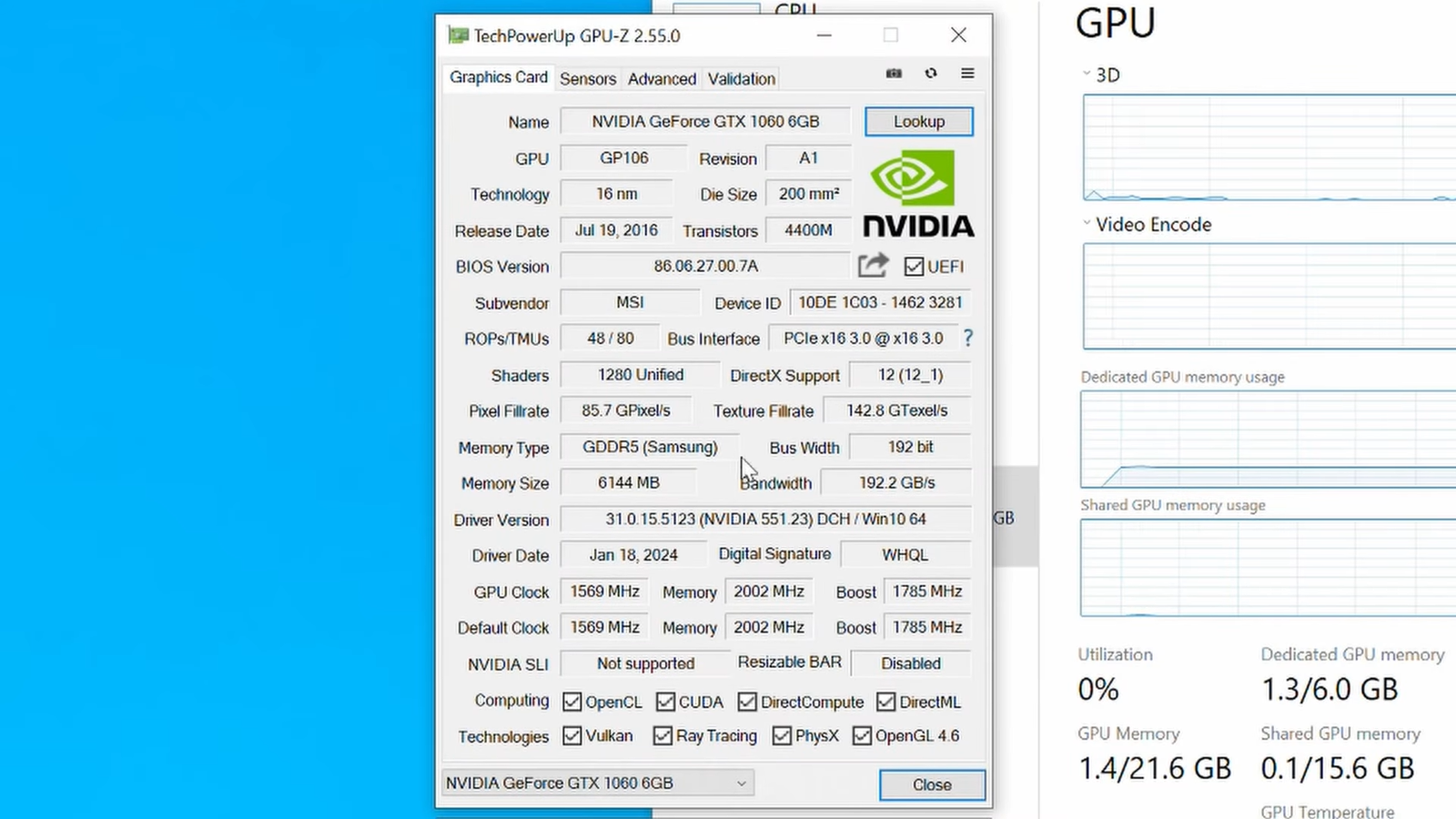Switch to the Validation tab
The width and height of the screenshot is (1456, 819).
click(742, 79)
